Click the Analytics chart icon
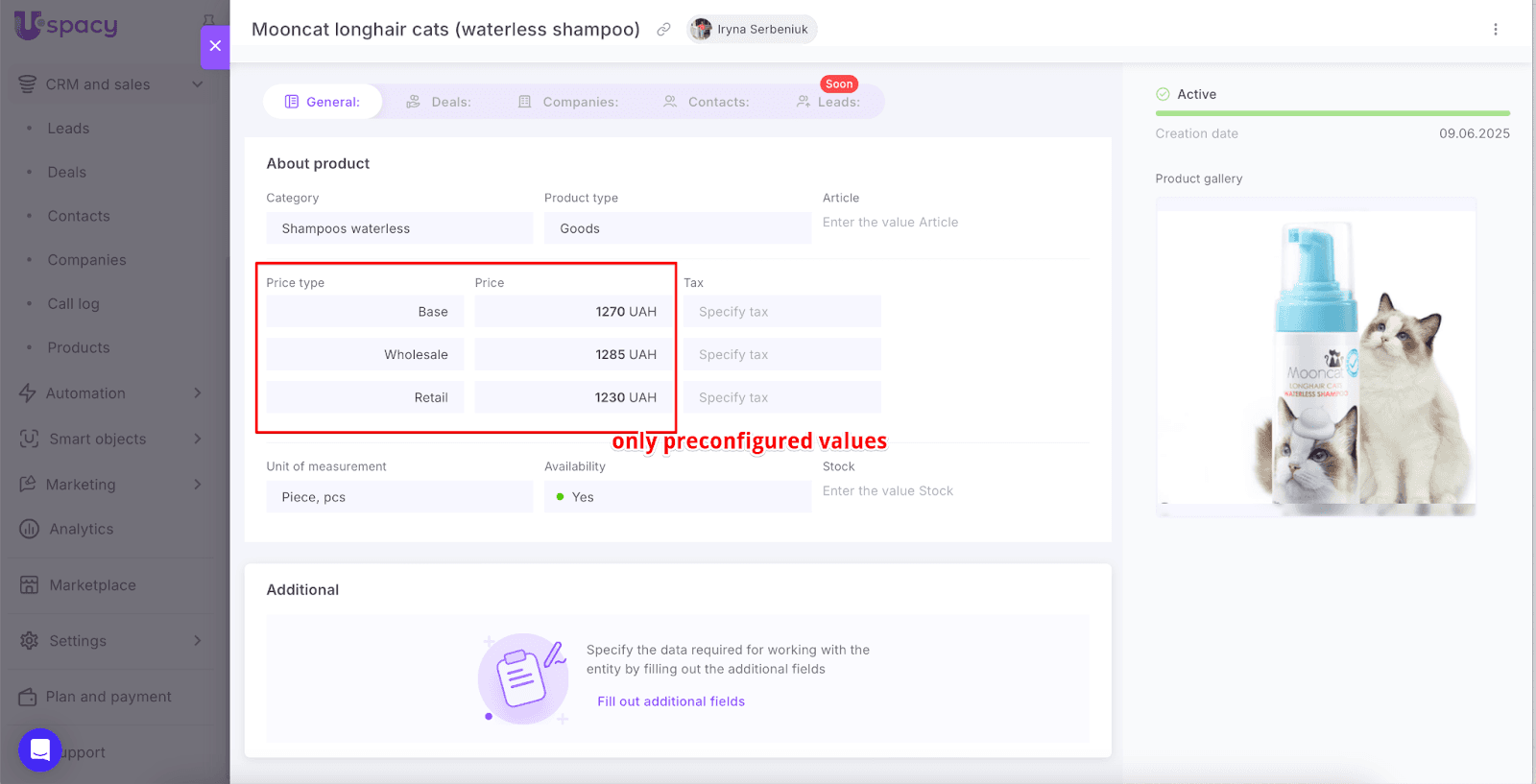Viewport: 1536px width, 784px height. tap(30, 529)
